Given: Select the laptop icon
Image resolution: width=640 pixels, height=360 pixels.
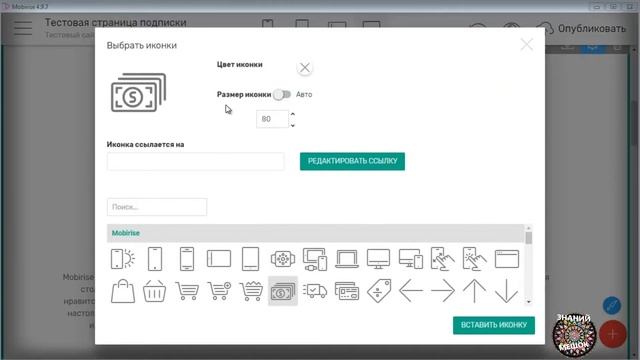Looking at the screenshot, I should pos(347,259).
